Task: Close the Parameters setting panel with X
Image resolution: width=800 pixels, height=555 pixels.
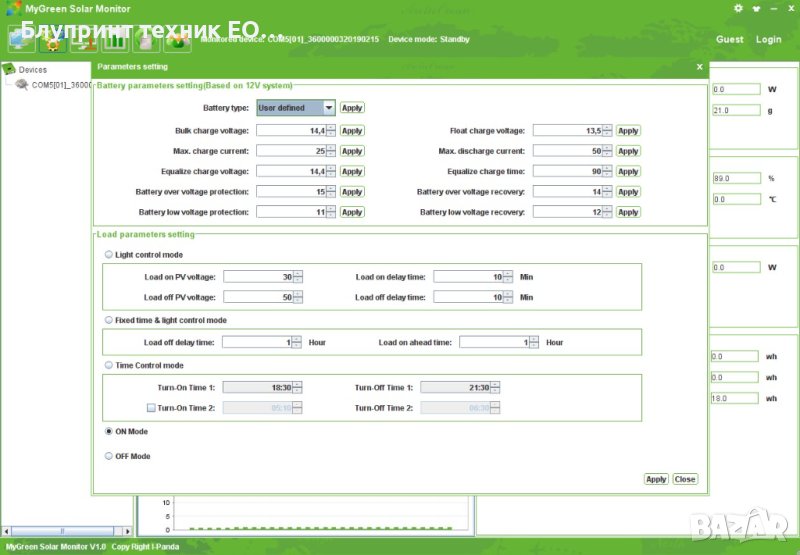Action: click(699, 66)
